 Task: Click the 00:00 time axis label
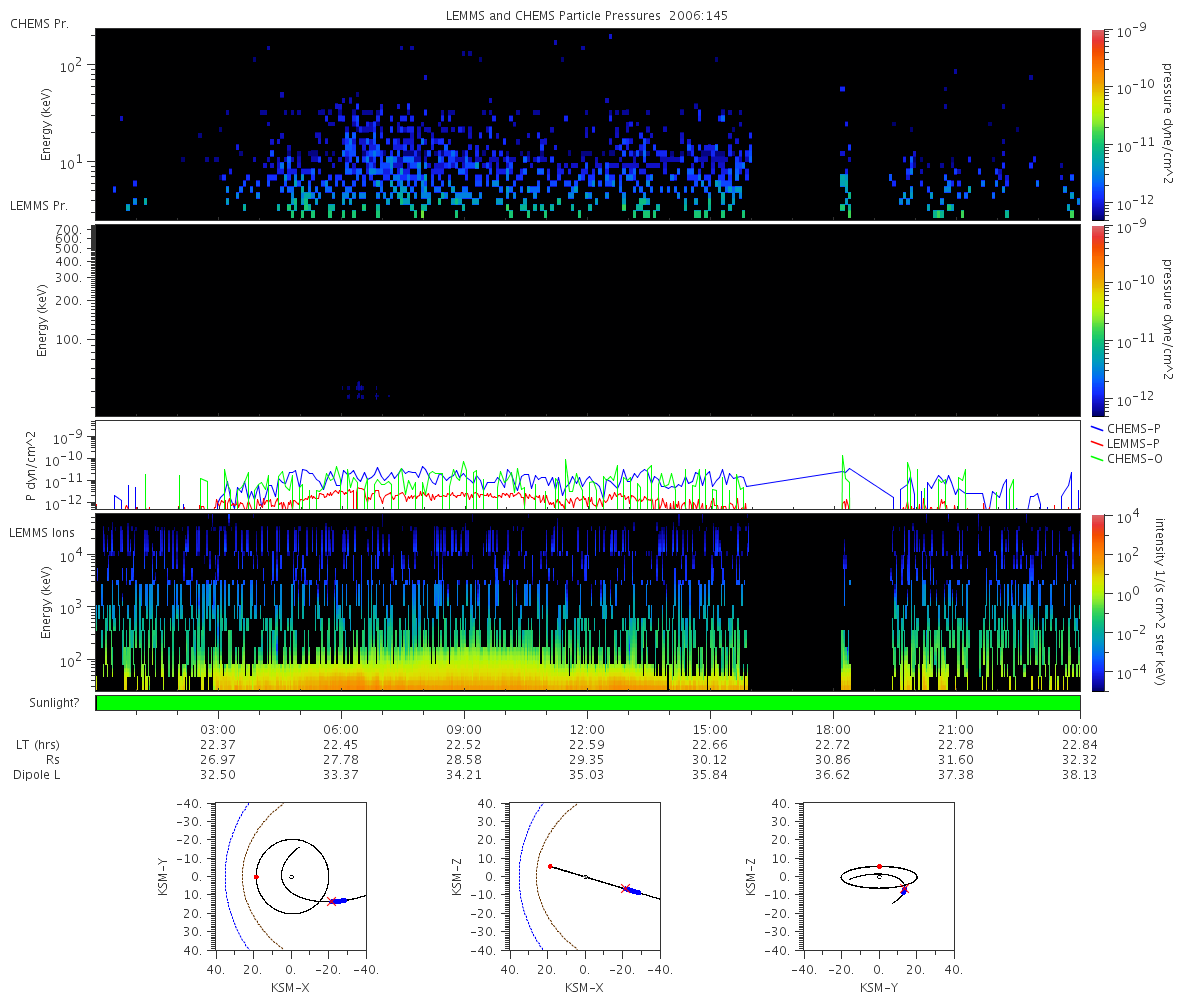[1080, 729]
